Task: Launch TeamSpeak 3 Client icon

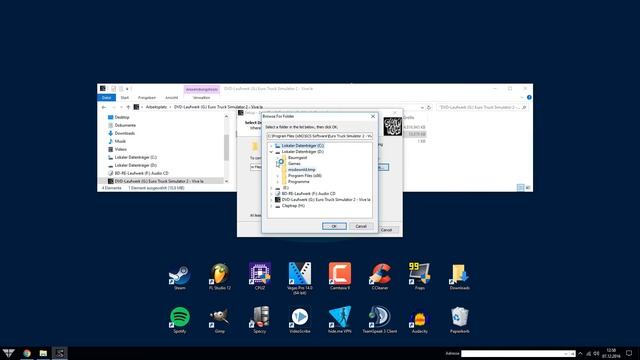Action: [x=380, y=320]
